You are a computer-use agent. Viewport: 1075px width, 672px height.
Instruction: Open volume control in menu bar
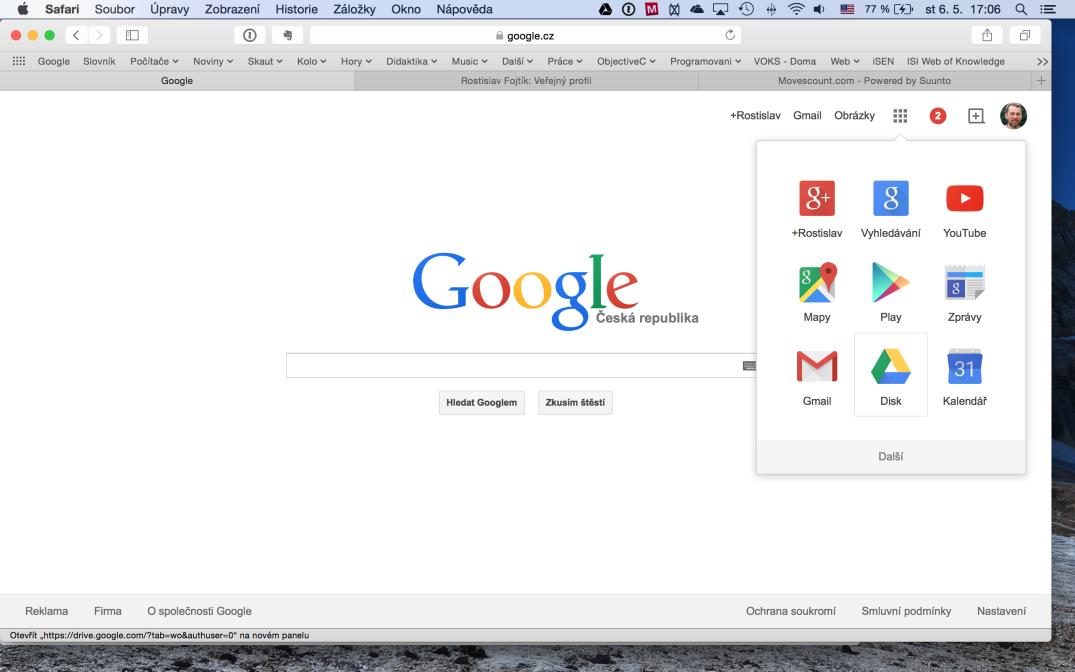point(819,9)
